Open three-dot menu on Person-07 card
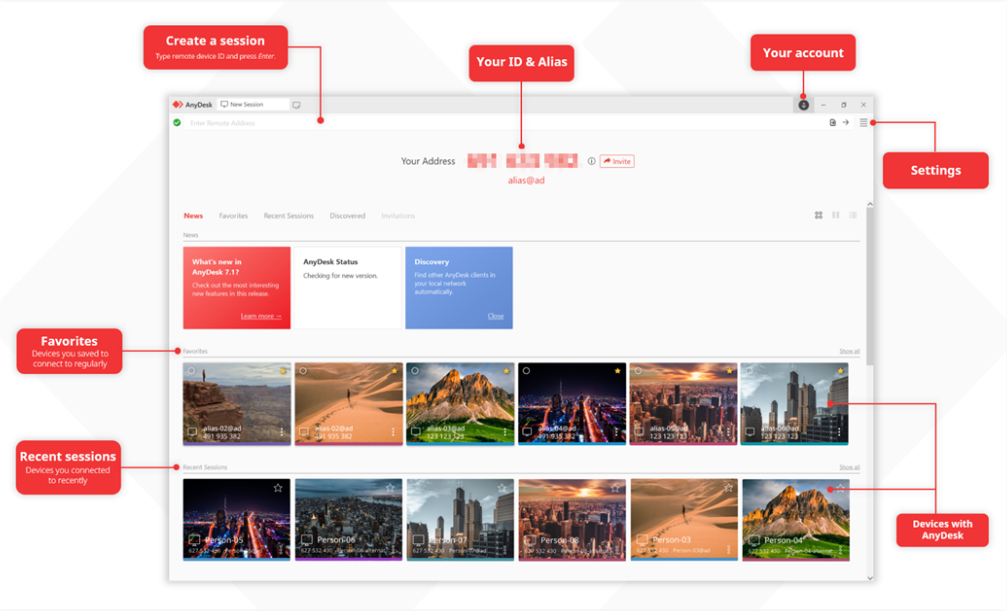 505,550
